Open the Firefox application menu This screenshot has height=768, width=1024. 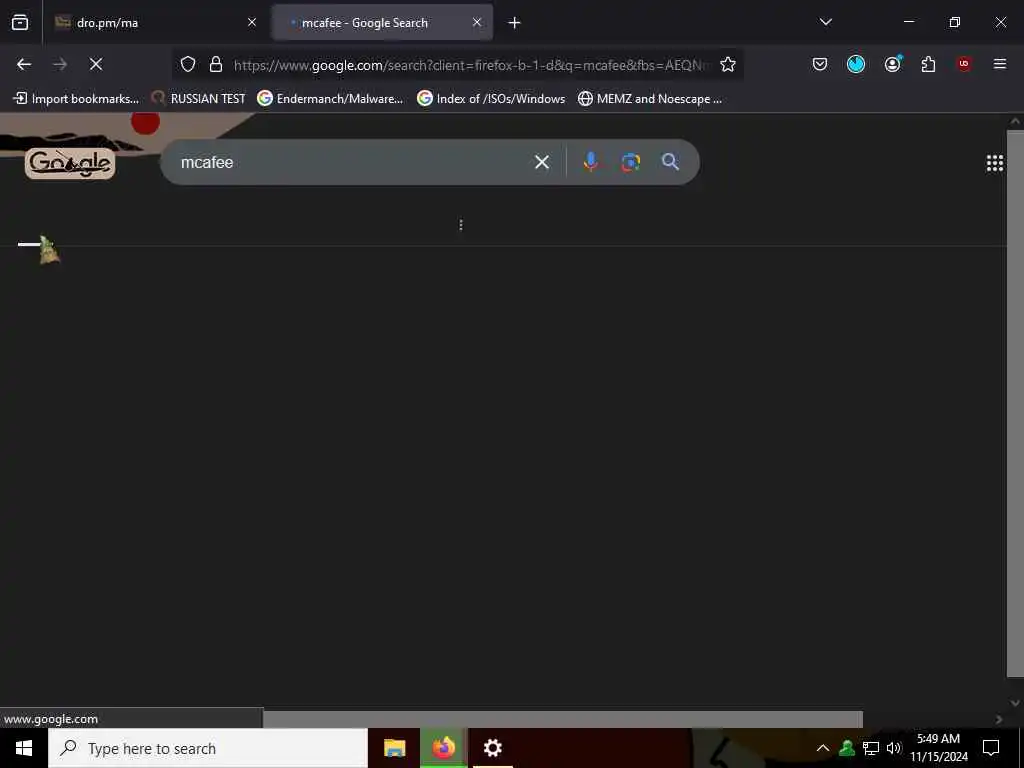coord(1000,64)
